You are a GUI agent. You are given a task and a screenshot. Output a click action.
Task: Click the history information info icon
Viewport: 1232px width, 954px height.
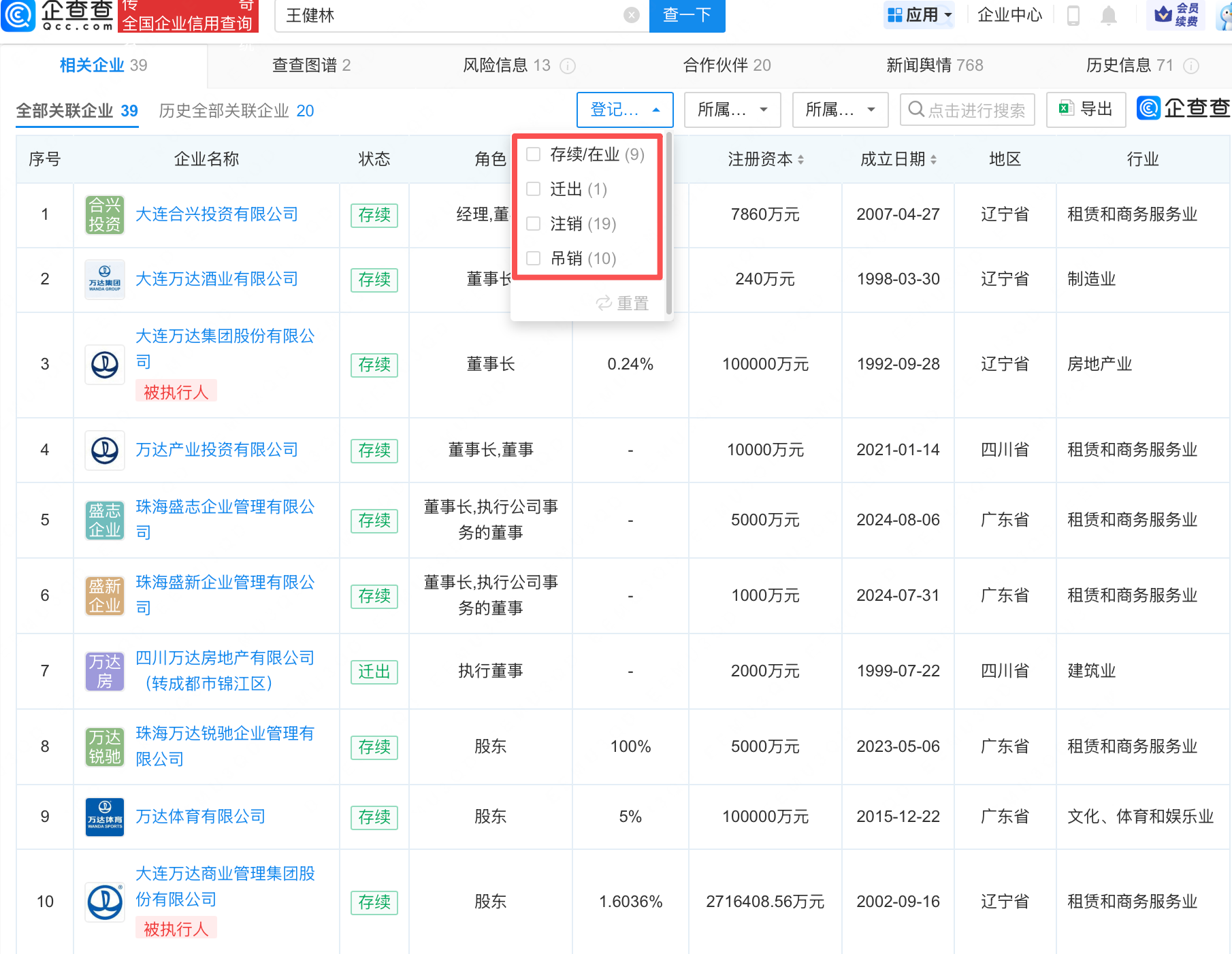tap(1191, 66)
